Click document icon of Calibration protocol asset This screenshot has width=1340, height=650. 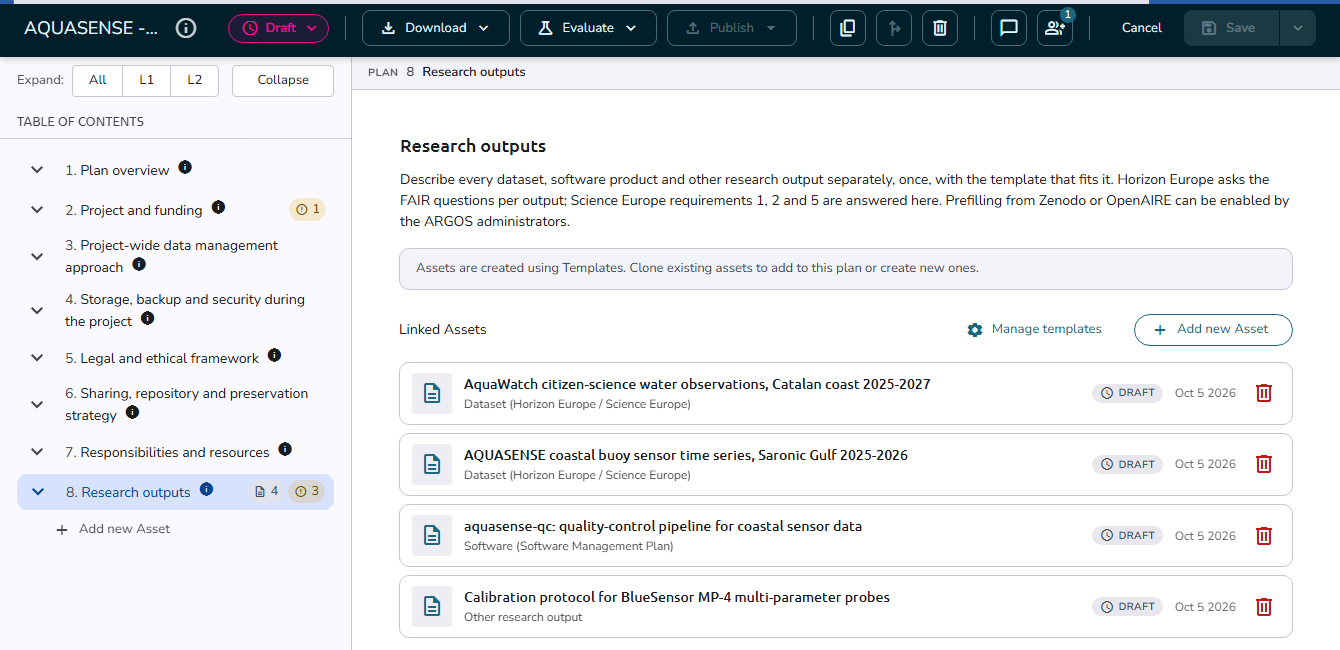tap(432, 606)
